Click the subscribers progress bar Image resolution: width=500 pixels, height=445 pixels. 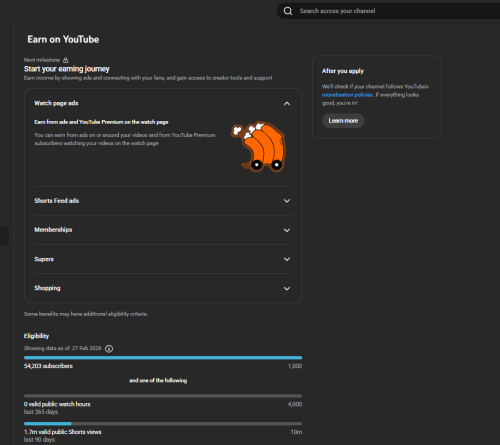tap(163, 358)
